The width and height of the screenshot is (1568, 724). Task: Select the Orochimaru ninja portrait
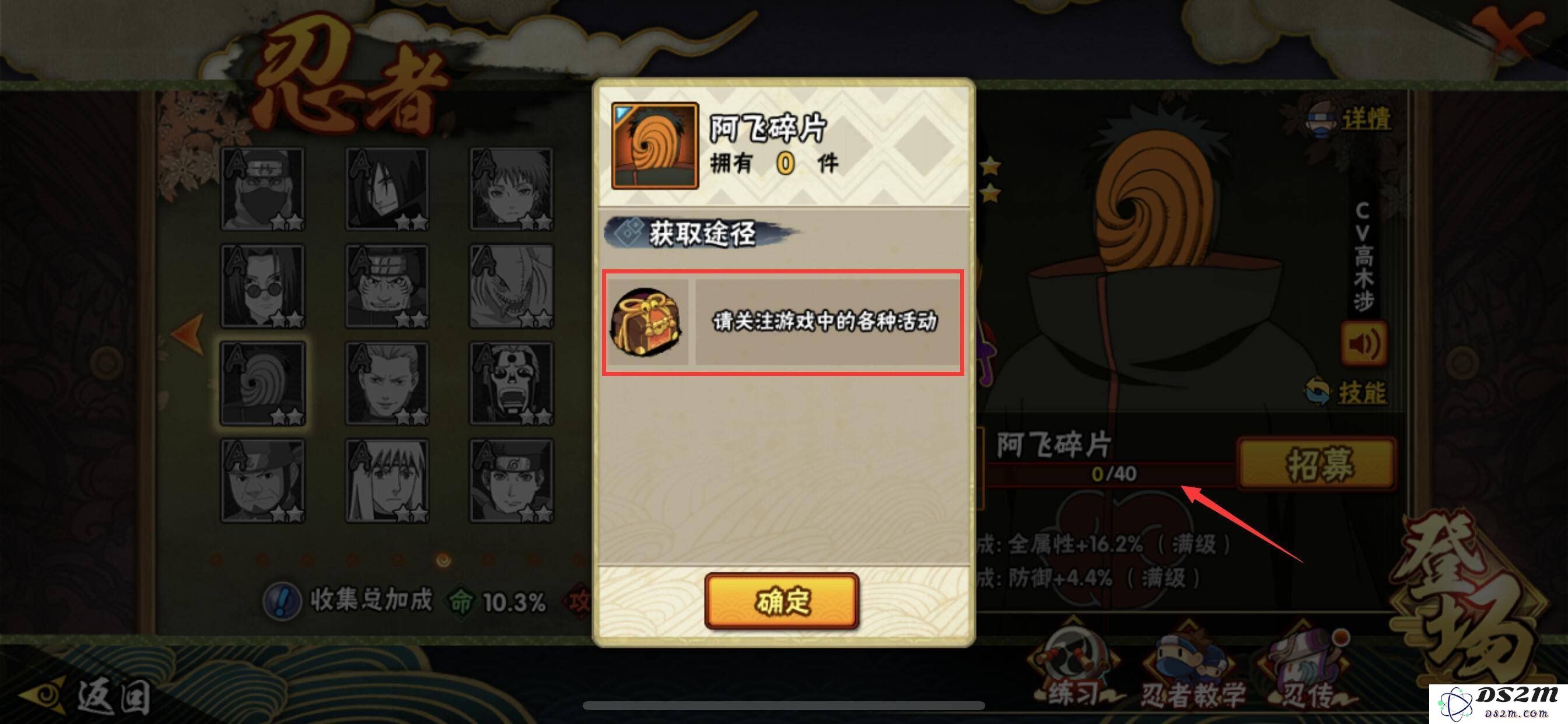(x=387, y=189)
